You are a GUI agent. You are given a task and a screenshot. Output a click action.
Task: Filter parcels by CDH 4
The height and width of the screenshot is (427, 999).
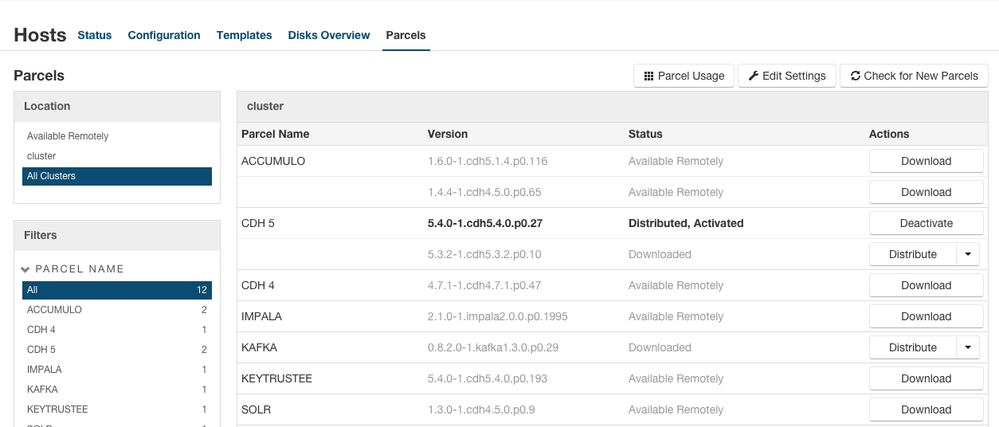point(117,329)
